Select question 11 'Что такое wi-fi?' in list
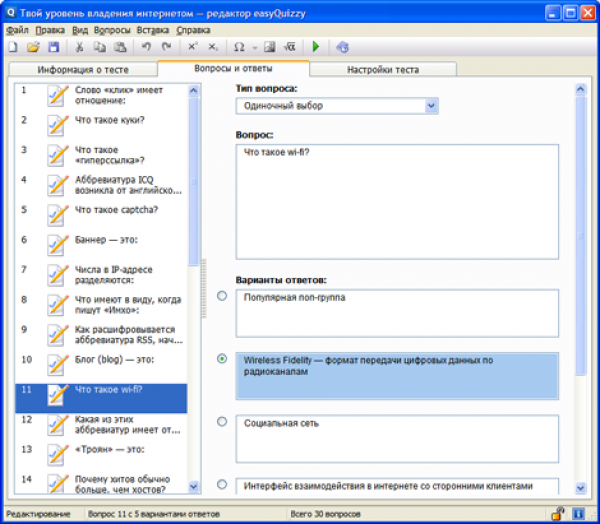This screenshot has width=600, height=524. pos(101,398)
